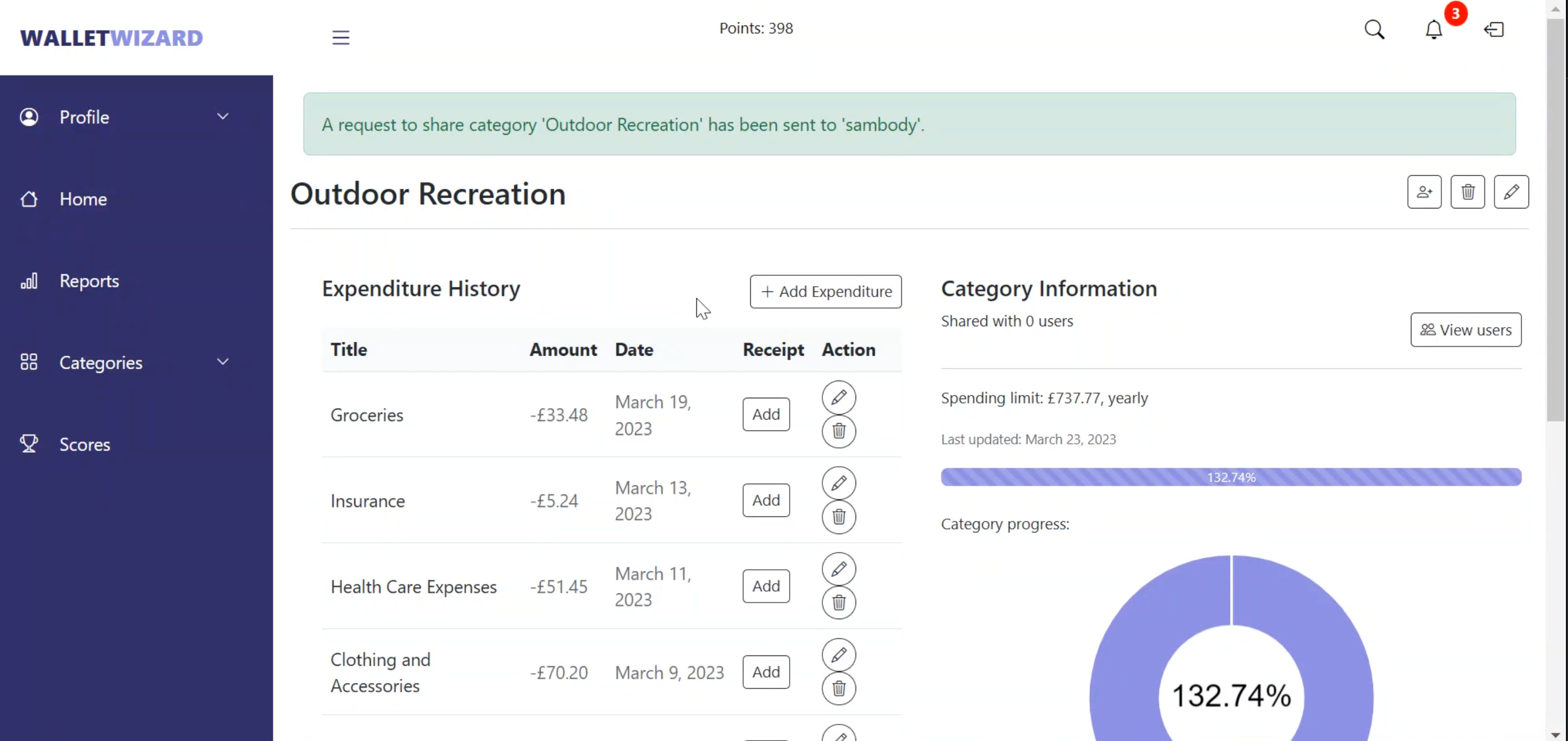Viewport: 1568px width, 741px height.
Task: Add receipt for Groceries
Action: click(x=765, y=415)
